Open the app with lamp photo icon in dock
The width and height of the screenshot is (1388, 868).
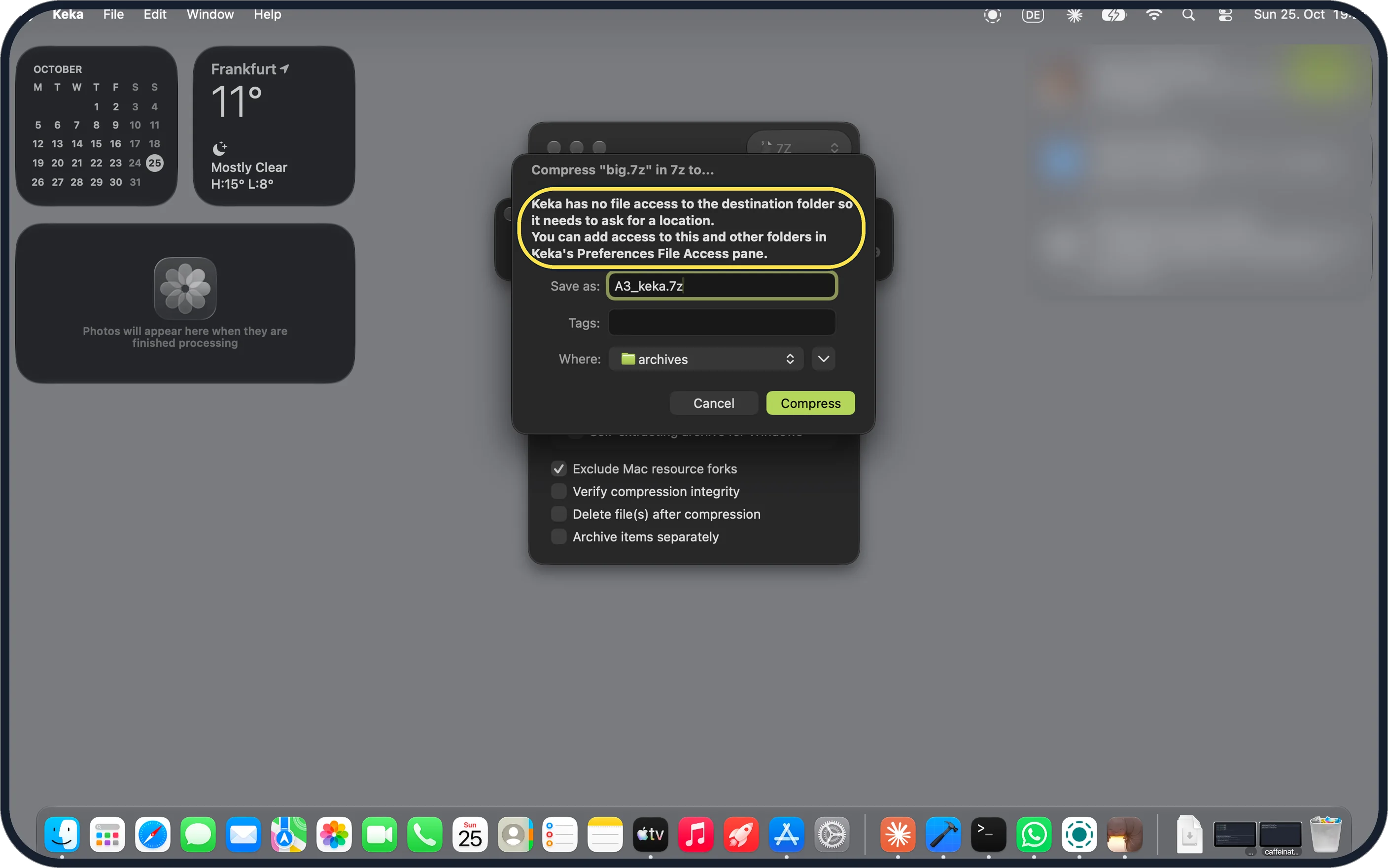point(1124,834)
